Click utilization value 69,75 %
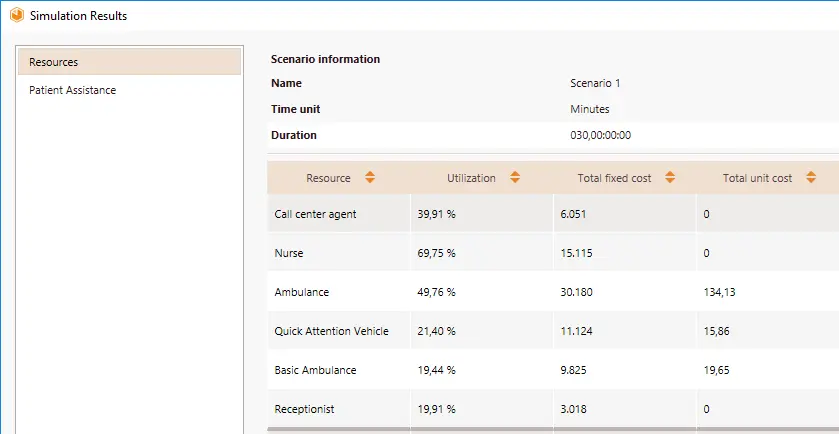The height and width of the screenshot is (434, 839). tap(437, 253)
